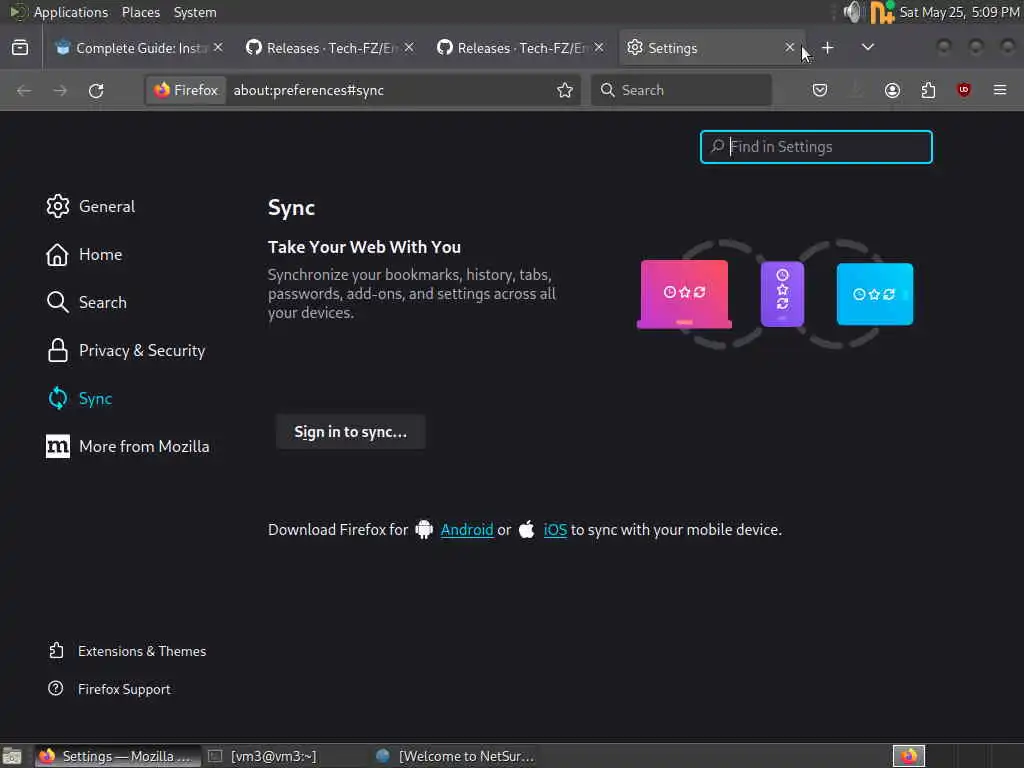Close the Complete Guide tab
The image size is (1024, 768).
(x=218, y=48)
